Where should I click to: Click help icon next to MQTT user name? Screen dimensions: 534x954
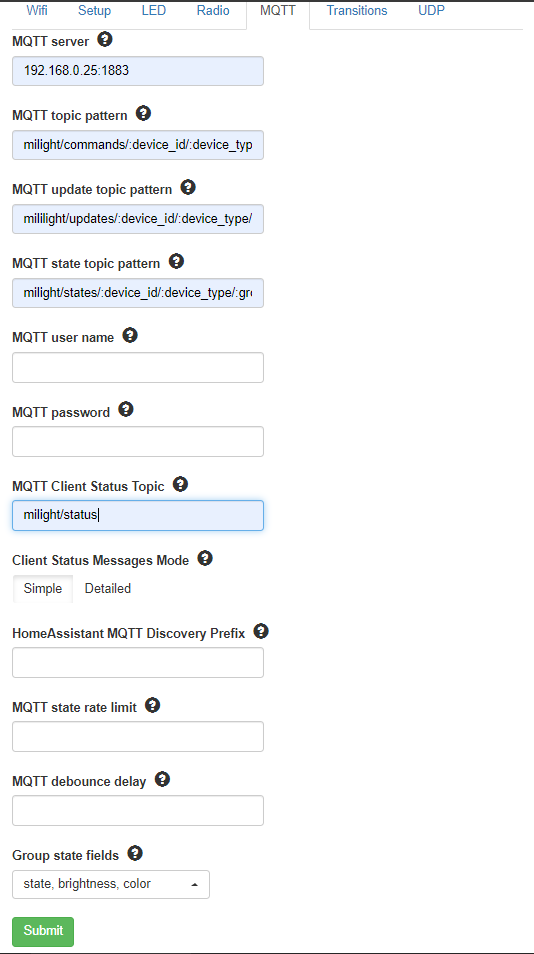[x=130, y=335]
